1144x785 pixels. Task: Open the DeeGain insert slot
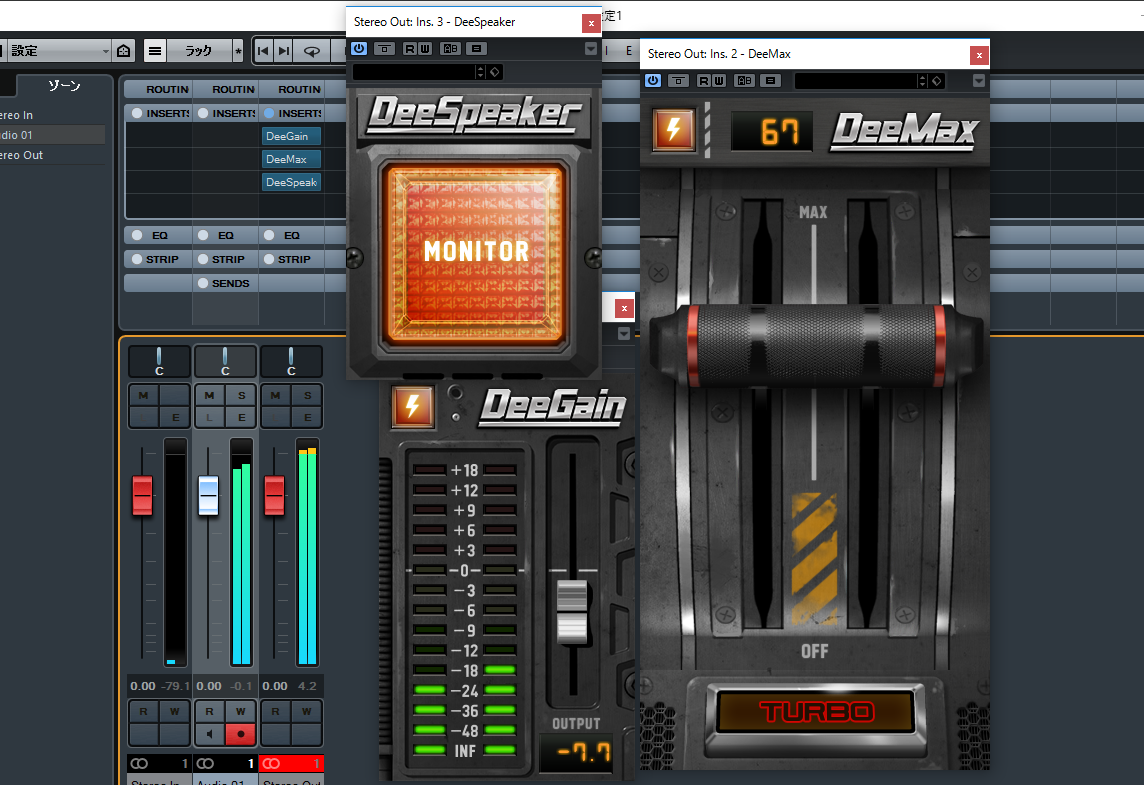point(291,136)
